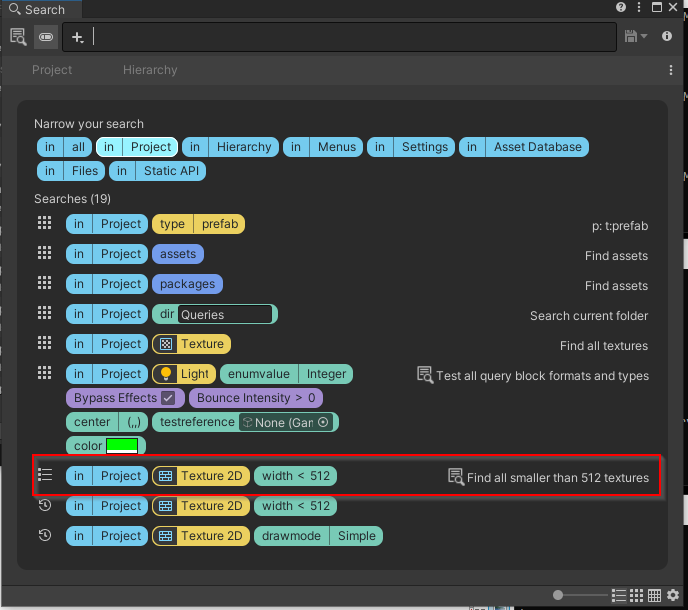Click the green color swatch

point(122,446)
